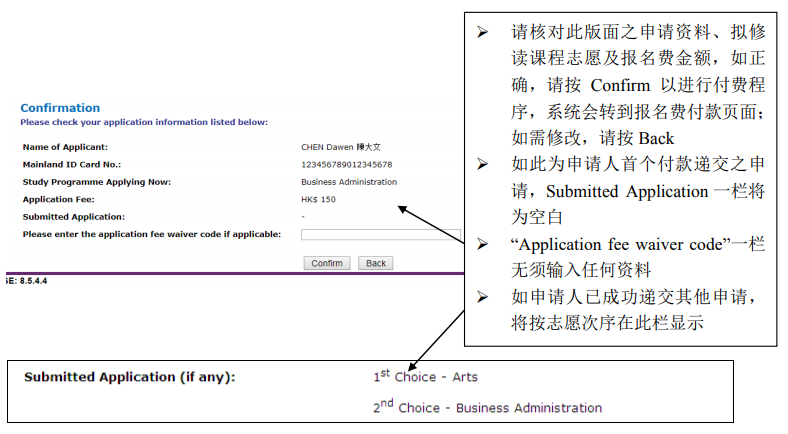The height and width of the screenshot is (434, 788).
Task: Click the application fee waiver code input field
Action: 380,235
